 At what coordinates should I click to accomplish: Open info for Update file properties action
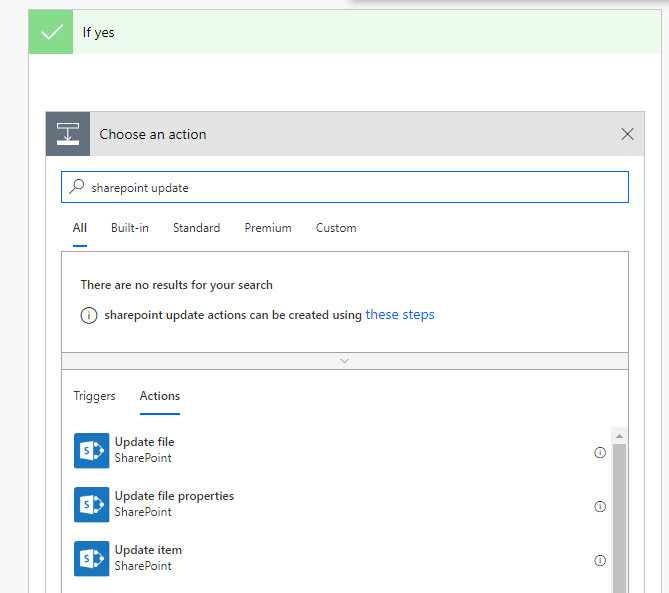(x=600, y=506)
